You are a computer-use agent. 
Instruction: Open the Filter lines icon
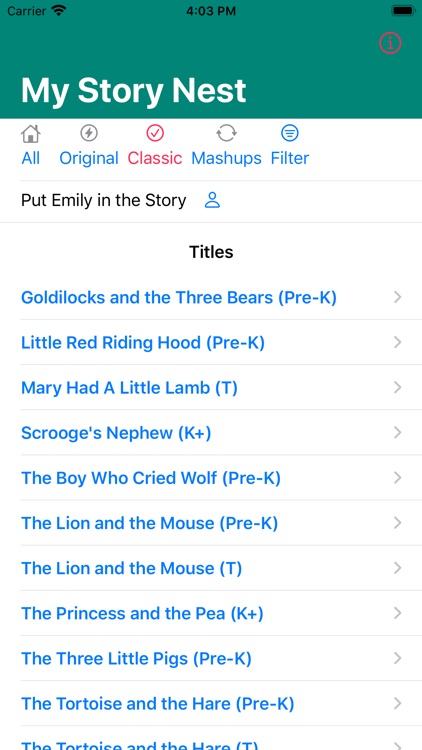pos(289,133)
